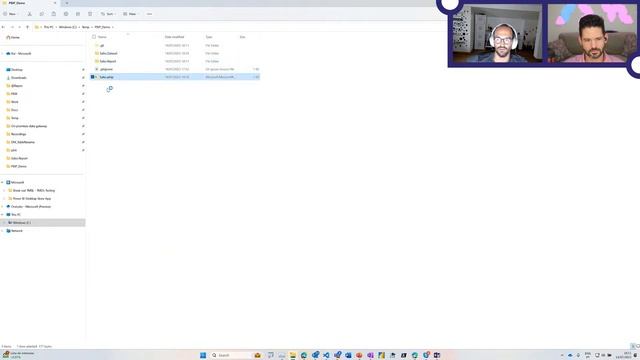Select the .git folder row
This screenshot has width=640, height=360.
pos(175,45)
